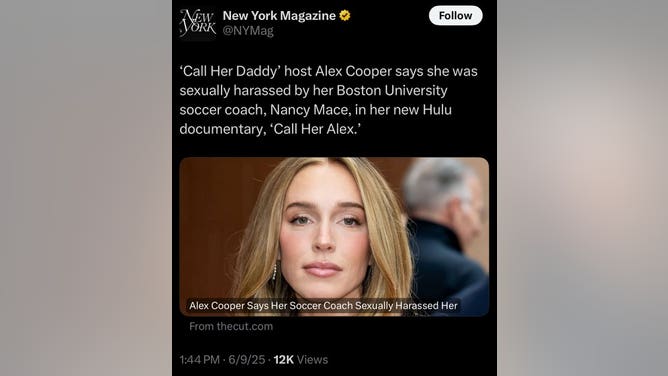Click the Alex Cooper card headline caption

(x=323, y=306)
